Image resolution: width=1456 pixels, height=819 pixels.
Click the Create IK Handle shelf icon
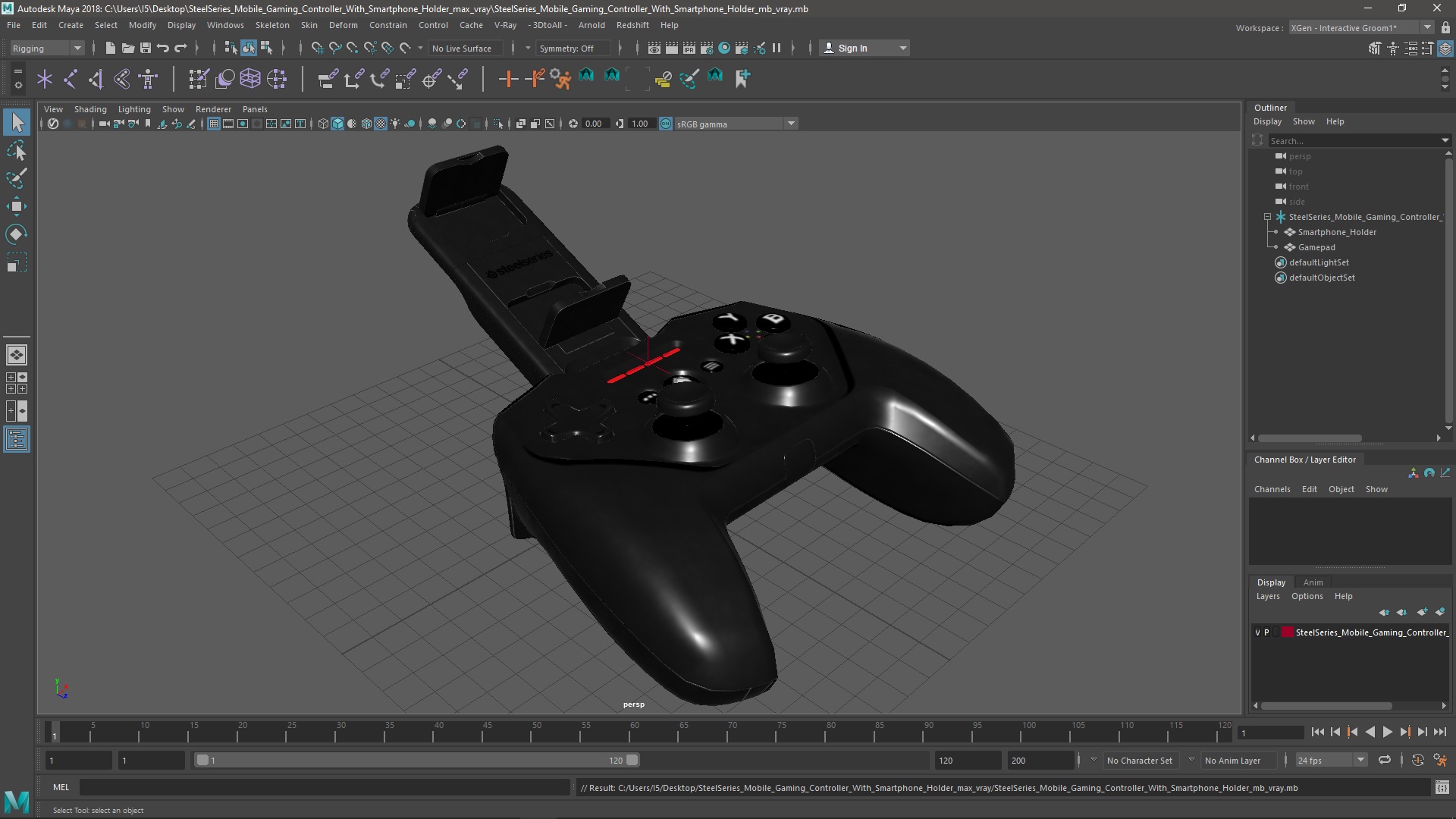tap(96, 78)
